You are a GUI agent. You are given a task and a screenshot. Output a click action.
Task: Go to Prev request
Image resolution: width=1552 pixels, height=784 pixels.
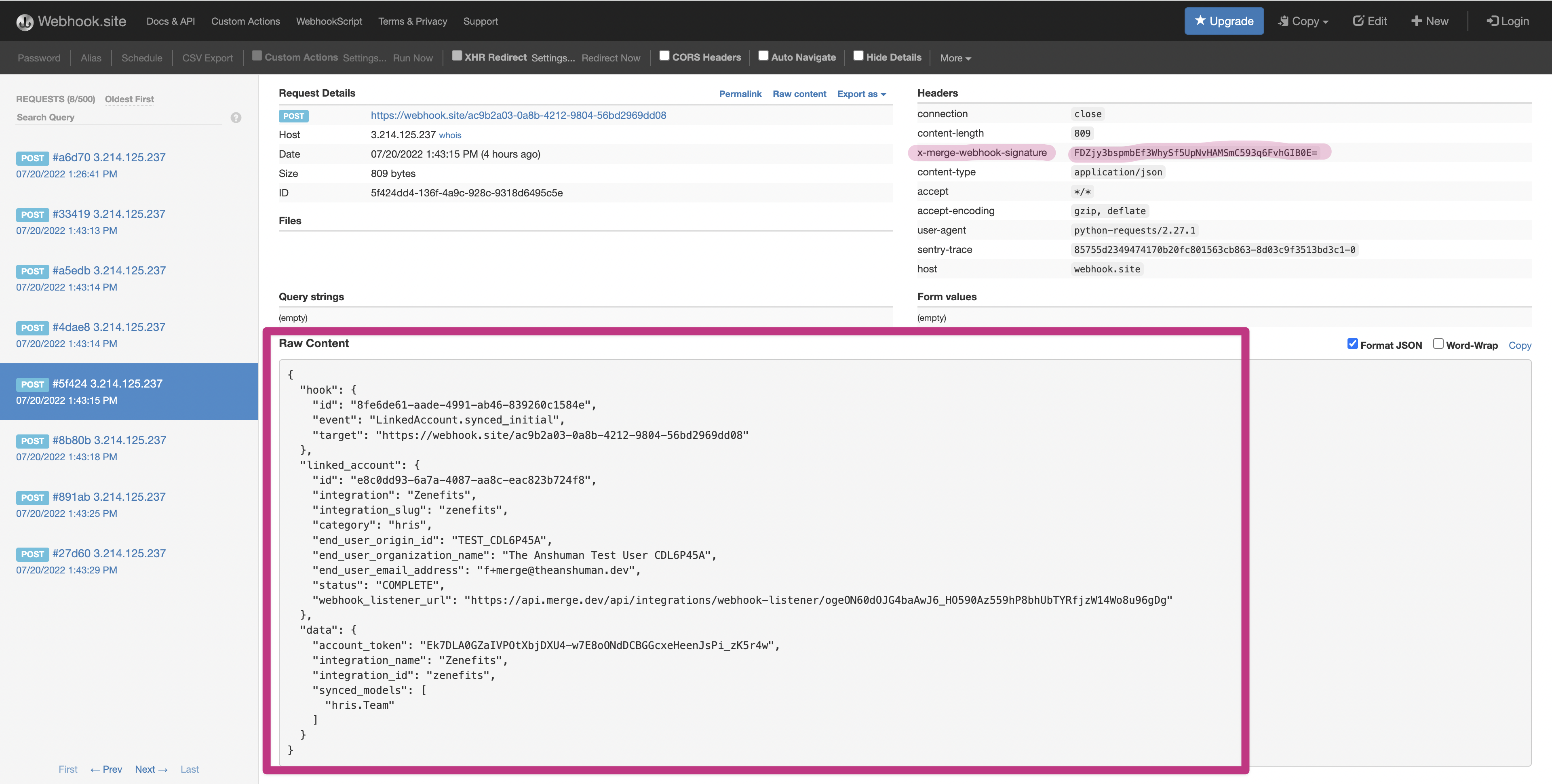pyautogui.click(x=106, y=769)
